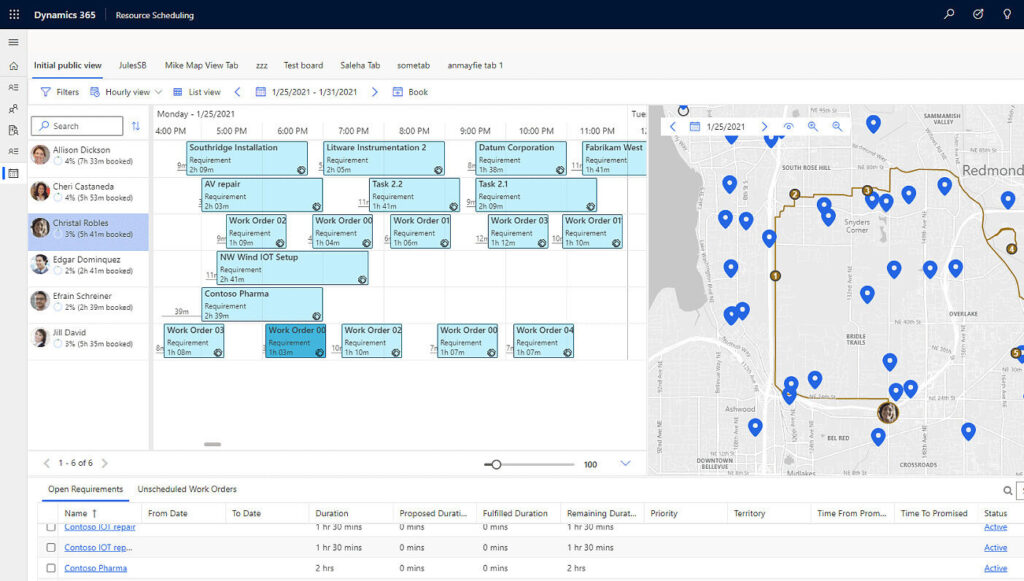Open the Southridge Installation booking

click(247, 159)
